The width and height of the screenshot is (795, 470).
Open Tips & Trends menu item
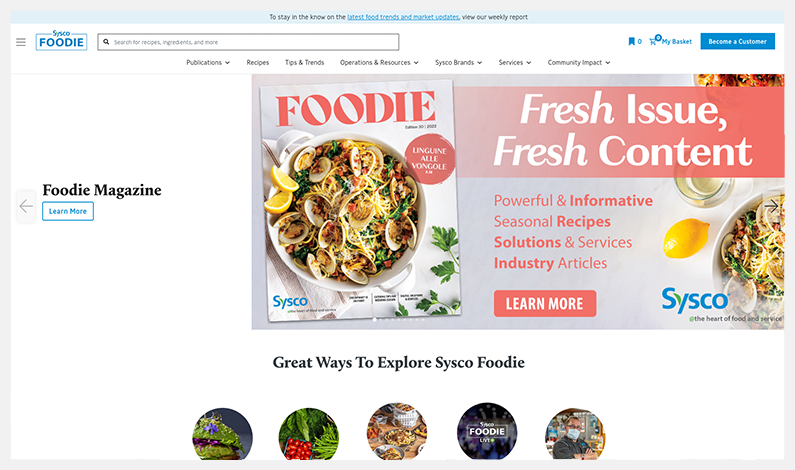pyautogui.click(x=304, y=63)
